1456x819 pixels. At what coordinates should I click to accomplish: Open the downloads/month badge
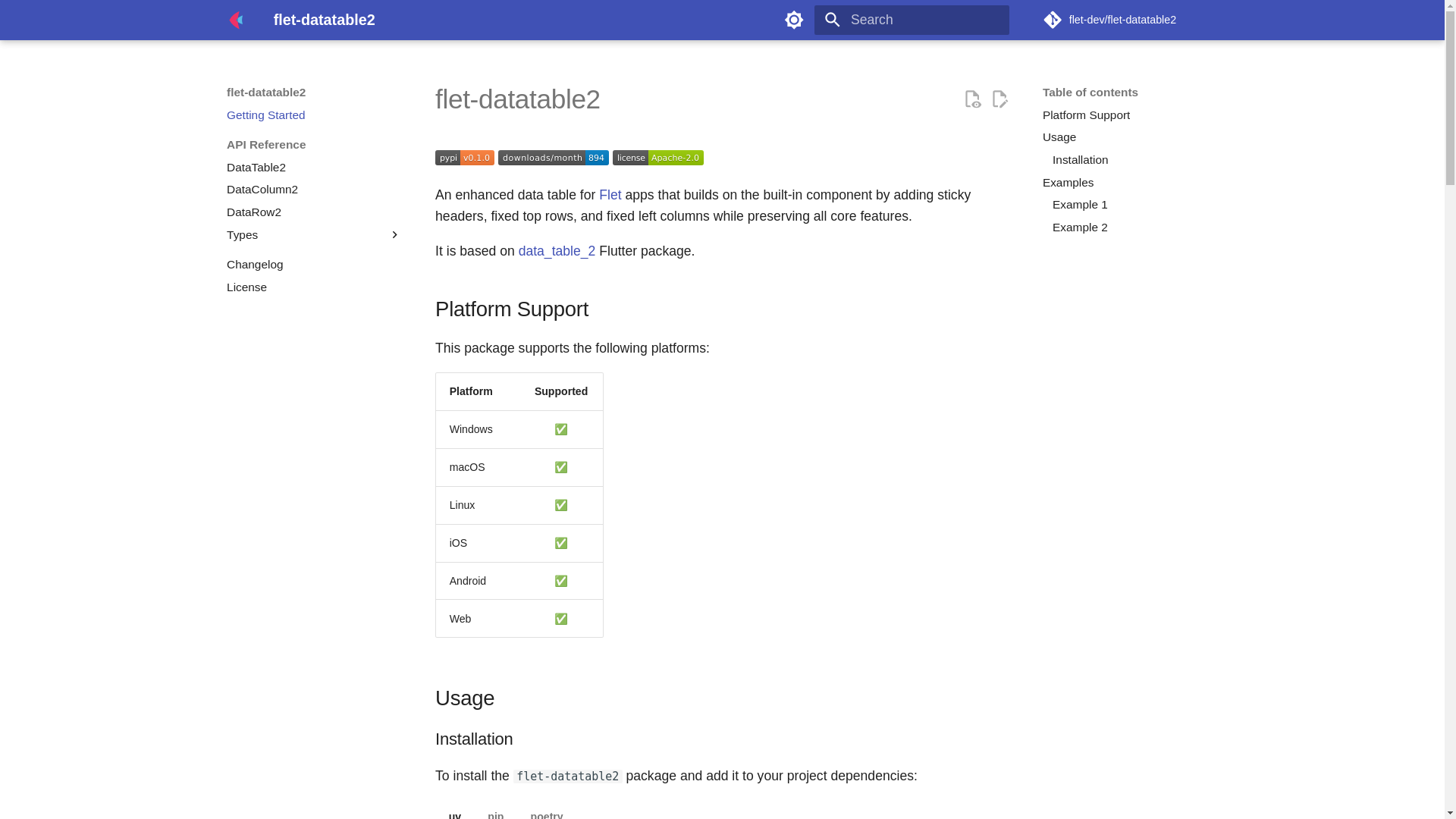tap(554, 158)
